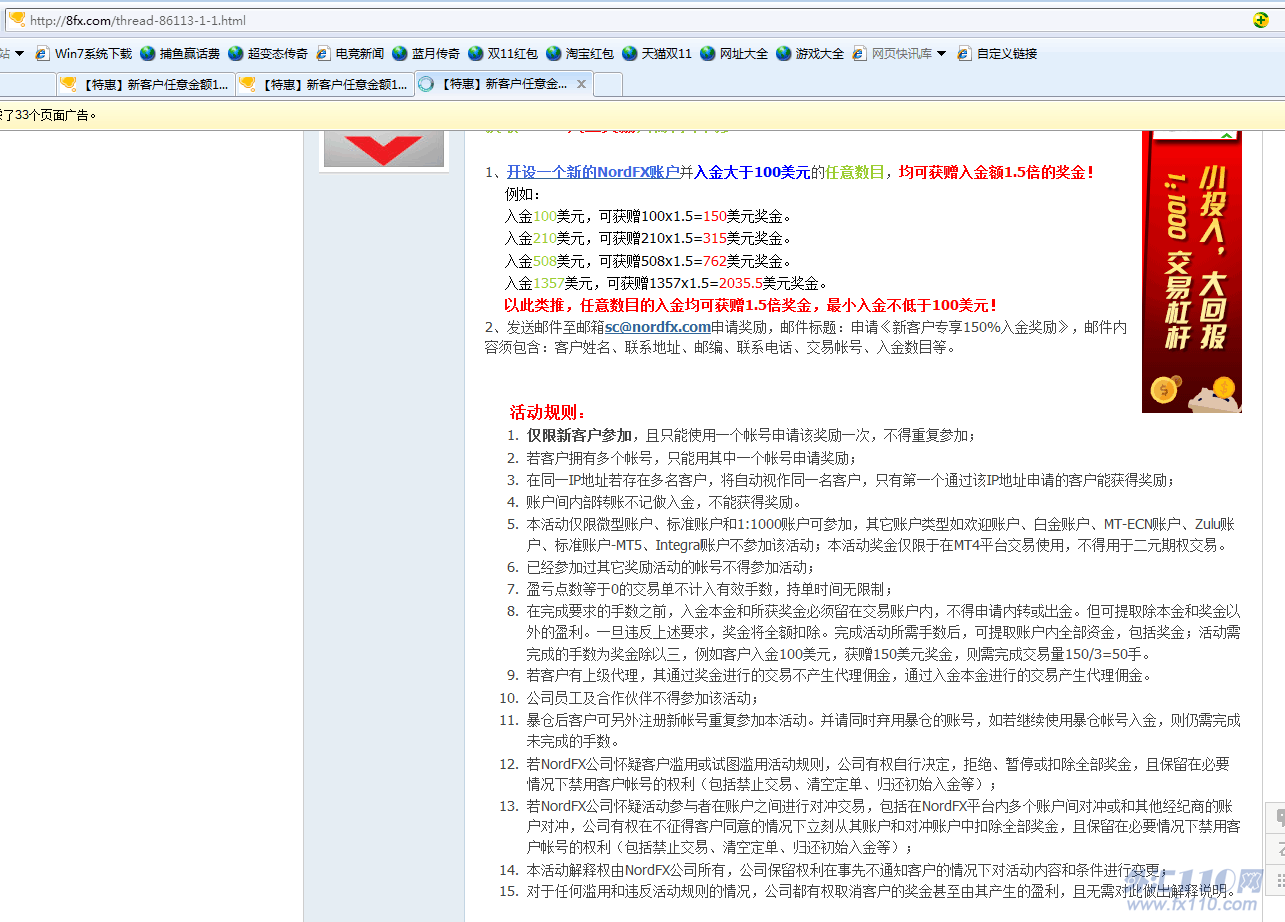Click rule 3 starting 在同一IP地址
The width and height of the screenshot is (1285, 922).
click(851, 480)
